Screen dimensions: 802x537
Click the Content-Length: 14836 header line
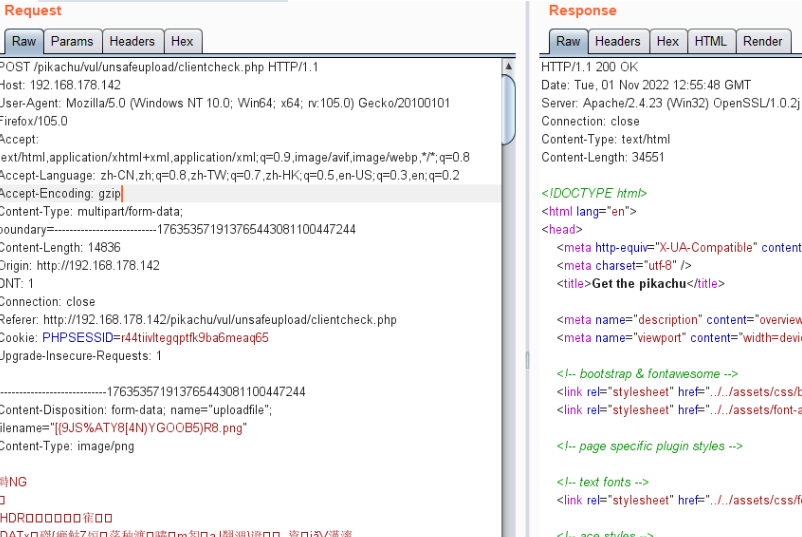[60, 247]
